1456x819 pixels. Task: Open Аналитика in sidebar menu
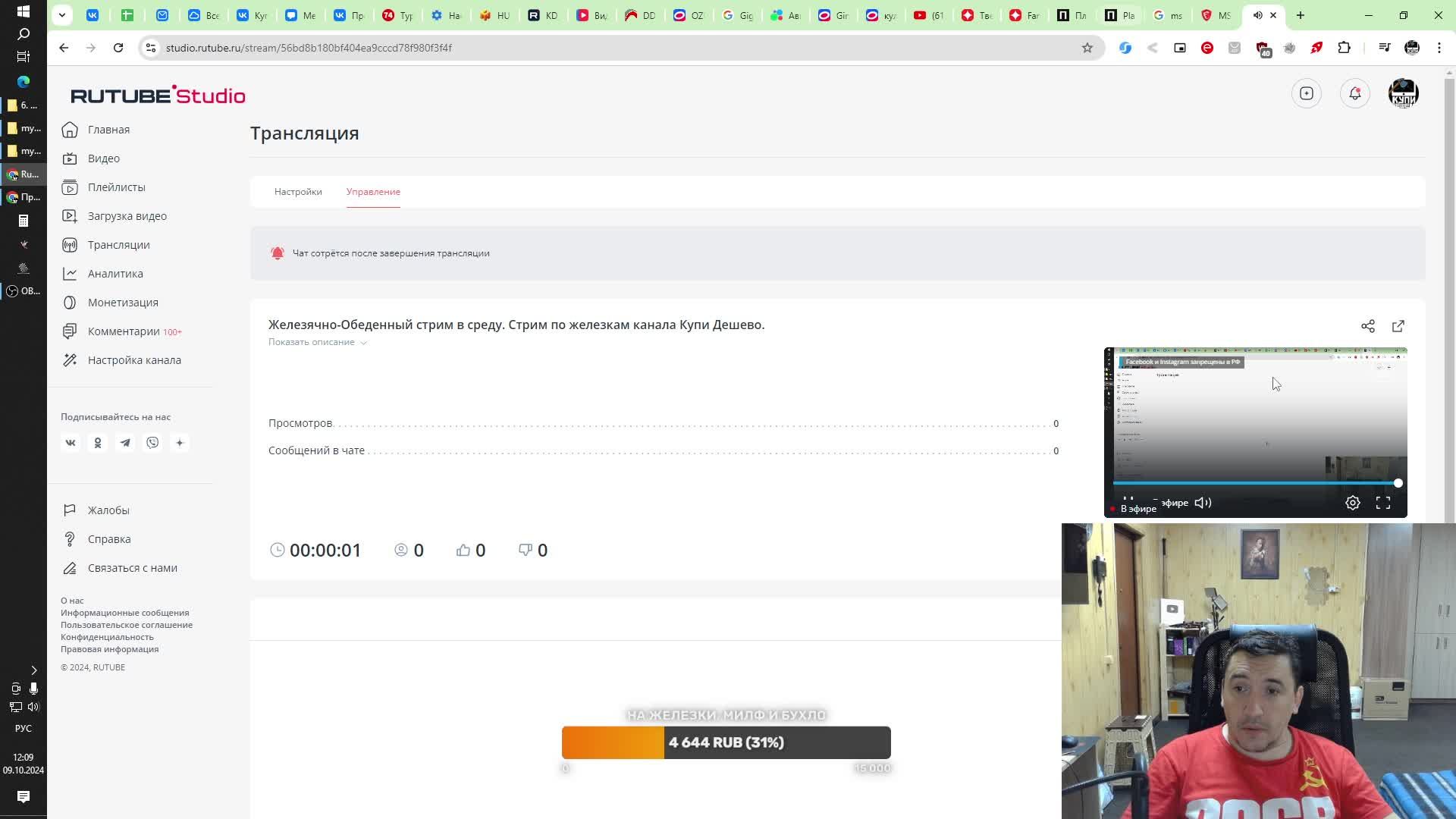[x=115, y=274]
